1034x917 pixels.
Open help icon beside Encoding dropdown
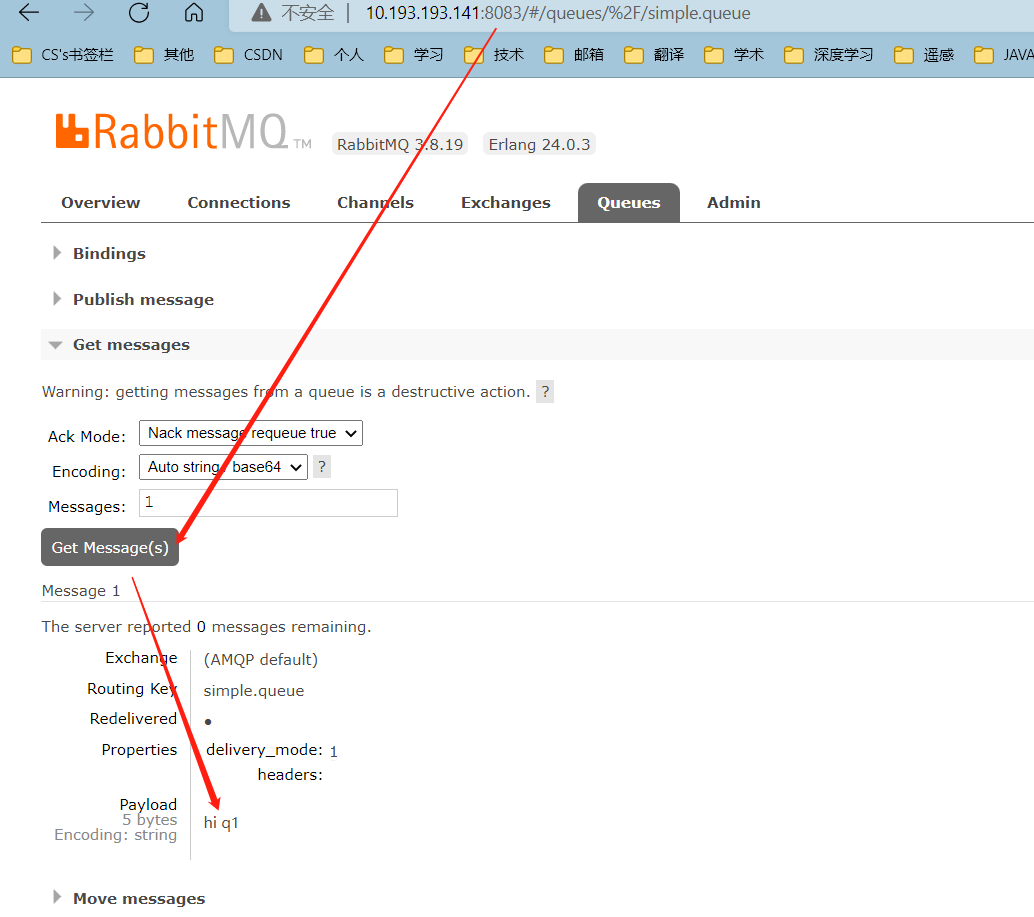[322, 467]
